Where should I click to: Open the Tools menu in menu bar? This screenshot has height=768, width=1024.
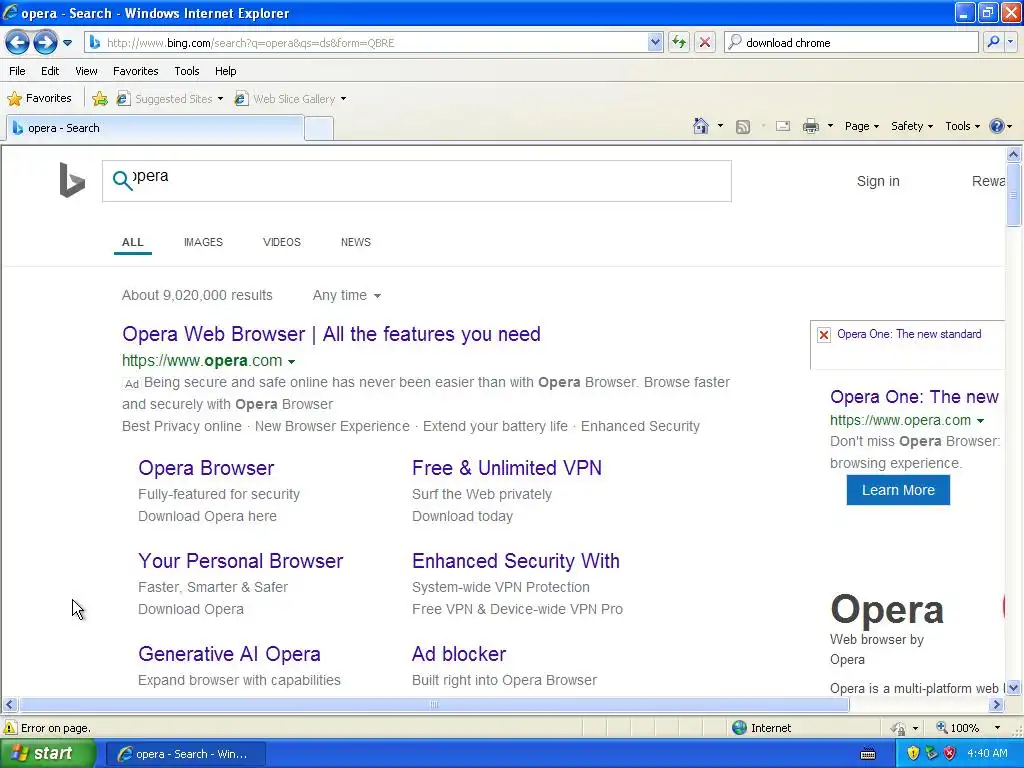click(x=187, y=71)
